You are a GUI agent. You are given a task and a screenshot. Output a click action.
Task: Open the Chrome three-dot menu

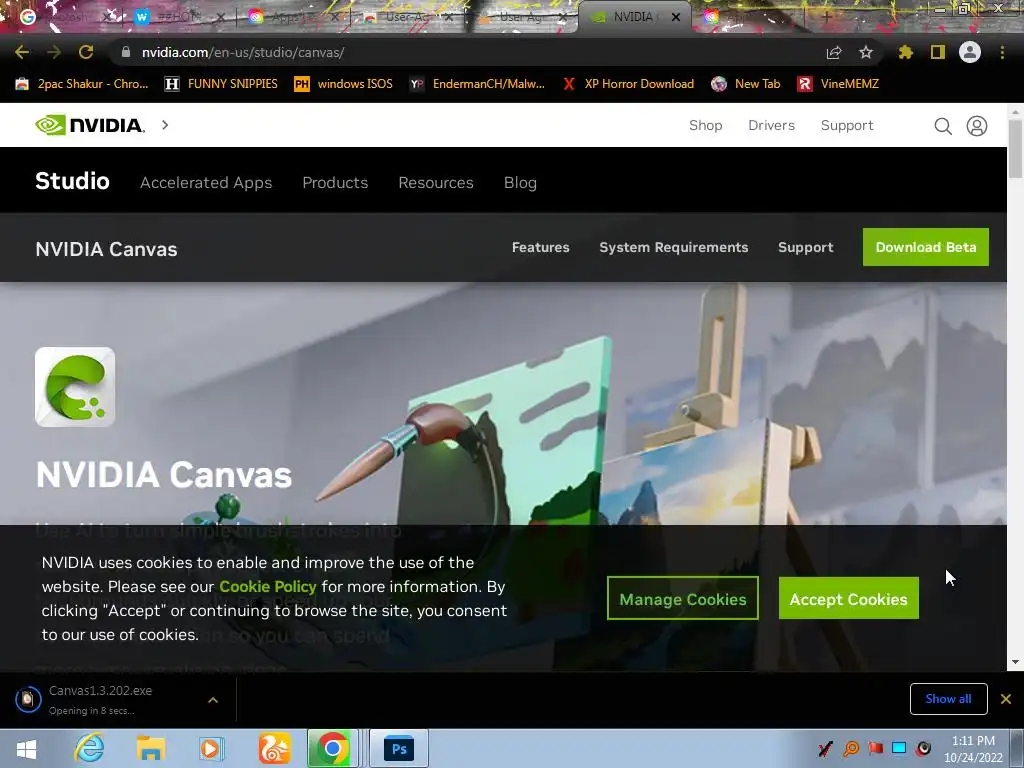click(1002, 52)
